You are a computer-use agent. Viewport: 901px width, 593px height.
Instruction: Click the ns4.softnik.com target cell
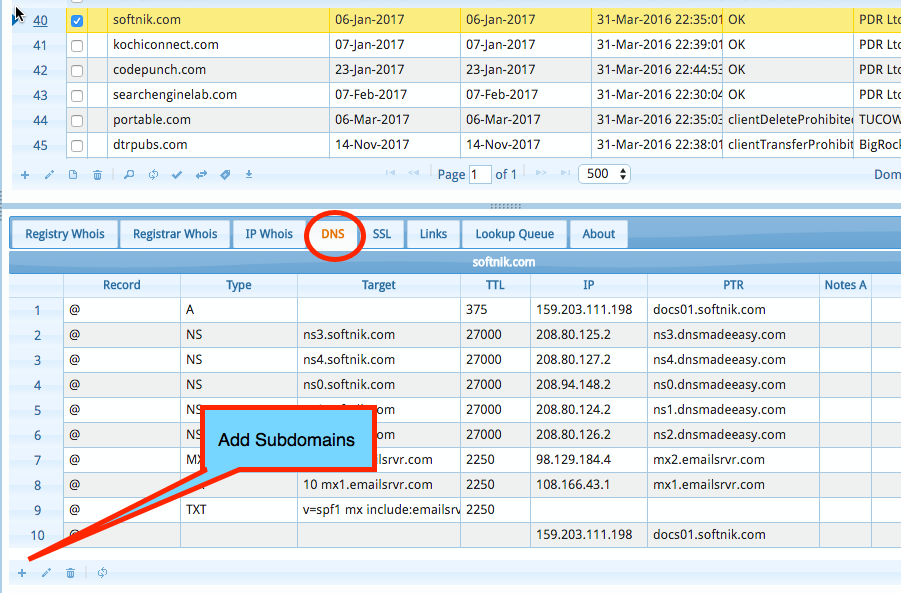point(379,360)
